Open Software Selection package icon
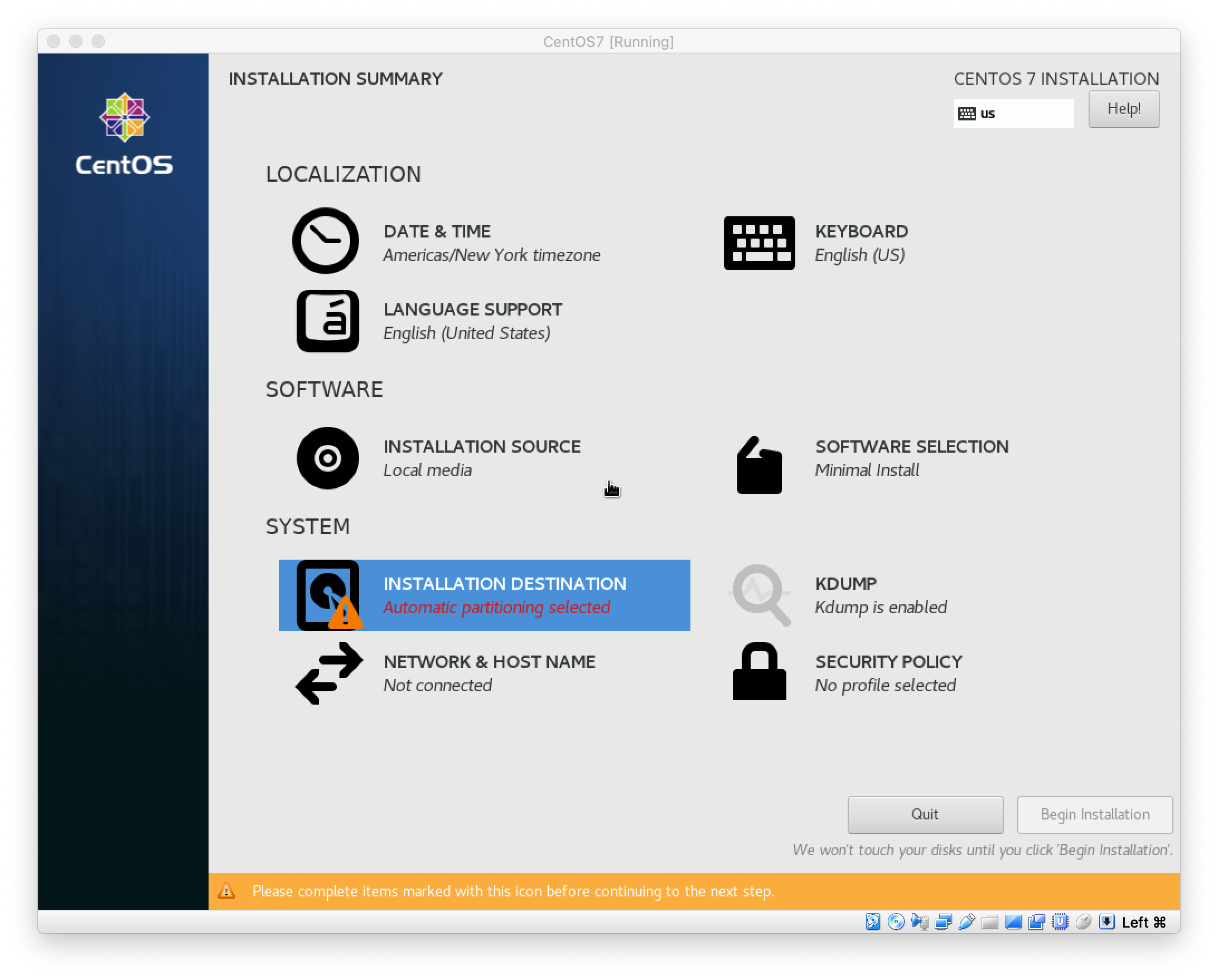This screenshot has width=1218, height=980. point(758,465)
